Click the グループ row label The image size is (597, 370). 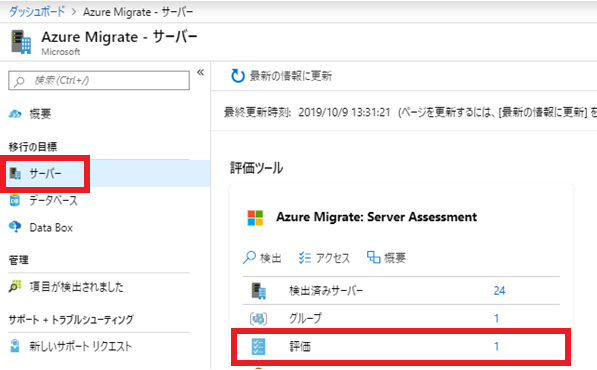coord(305,318)
